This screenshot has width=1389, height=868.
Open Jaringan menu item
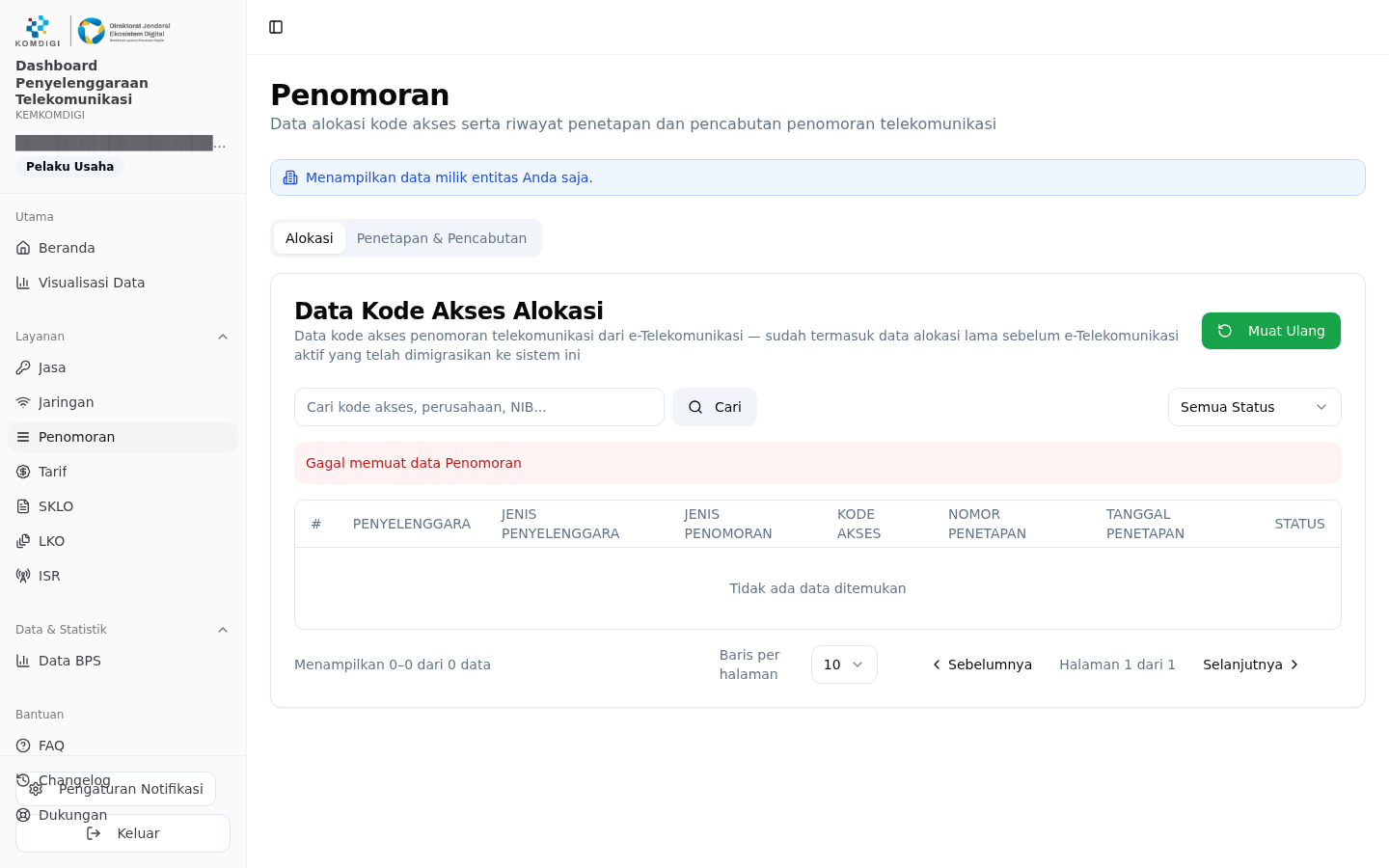click(x=123, y=402)
